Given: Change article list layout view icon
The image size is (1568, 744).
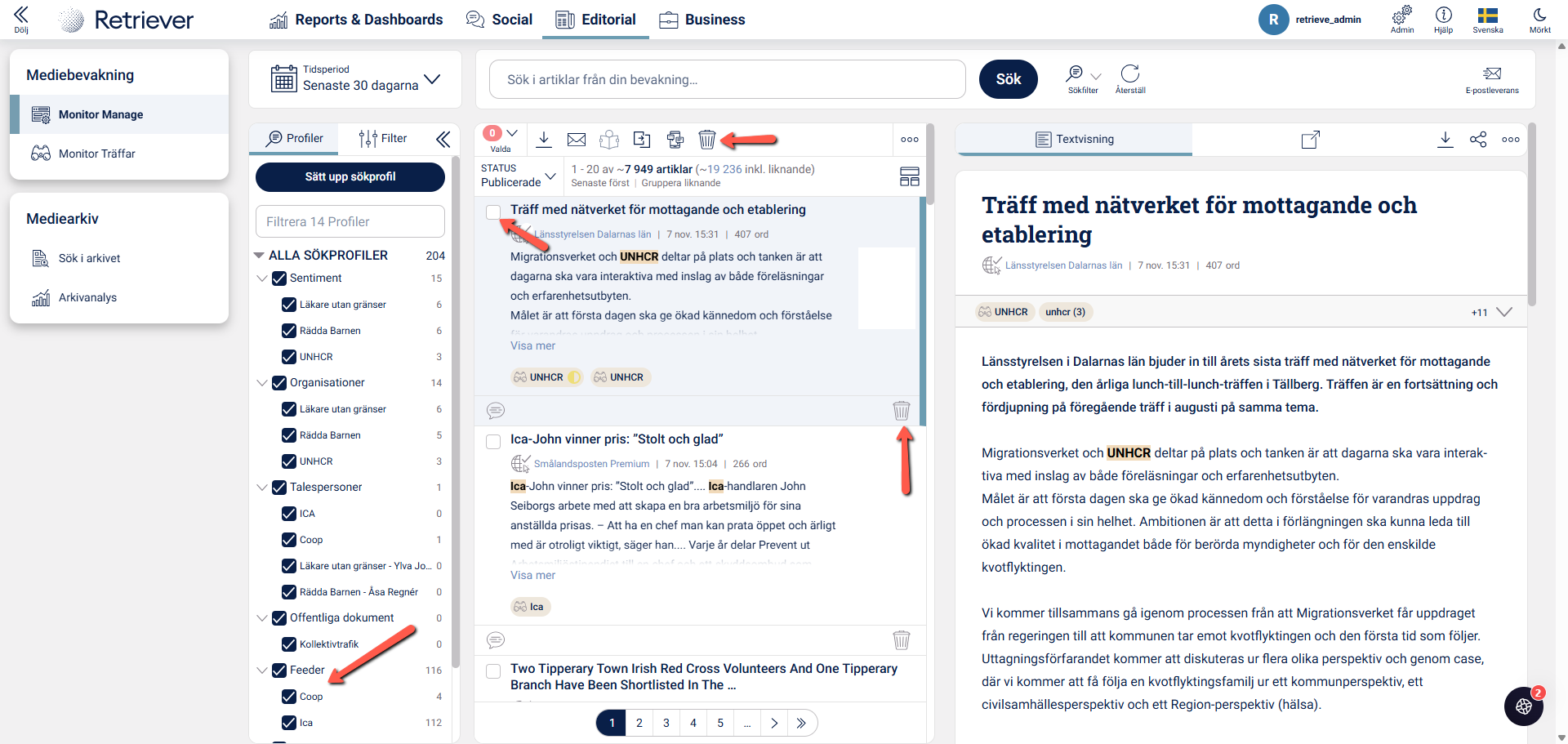Looking at the screenshot, I should tap(910, 176).
